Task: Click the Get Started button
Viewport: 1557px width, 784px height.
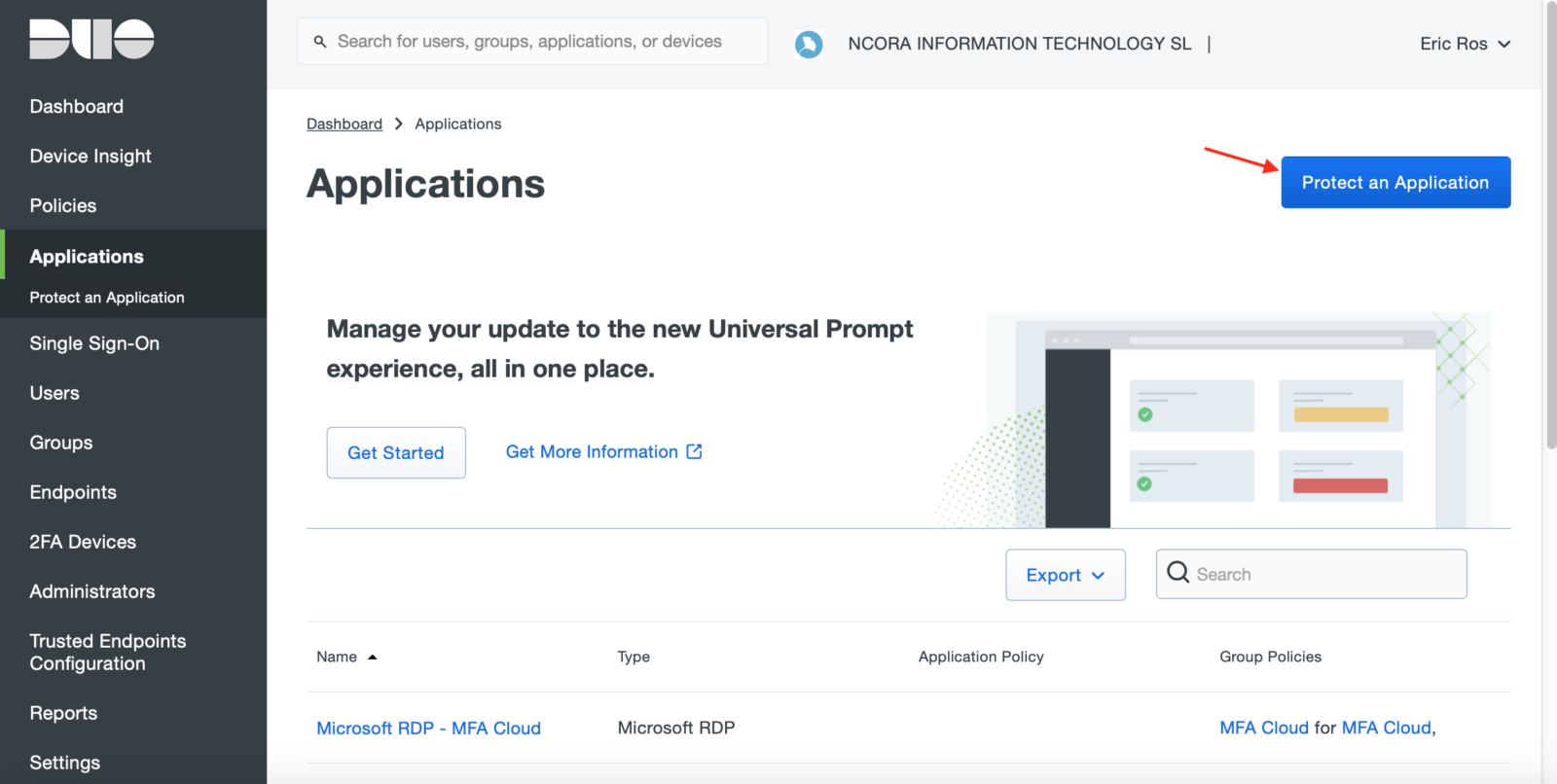Action: point(396,453)
